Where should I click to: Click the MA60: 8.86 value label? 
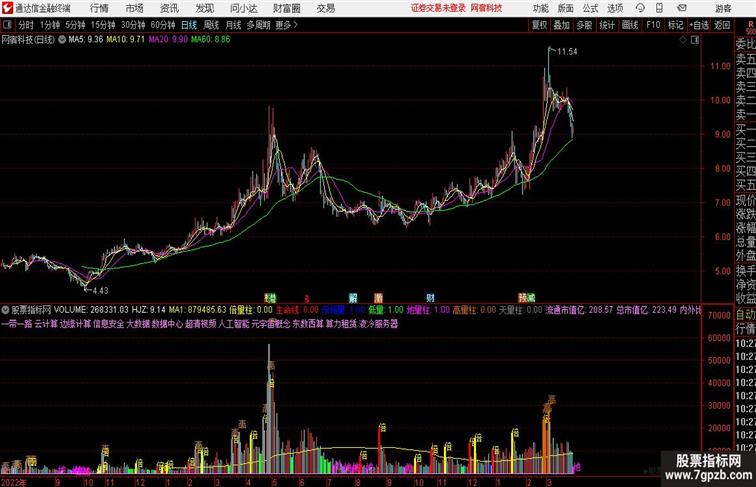coord(211,40)
